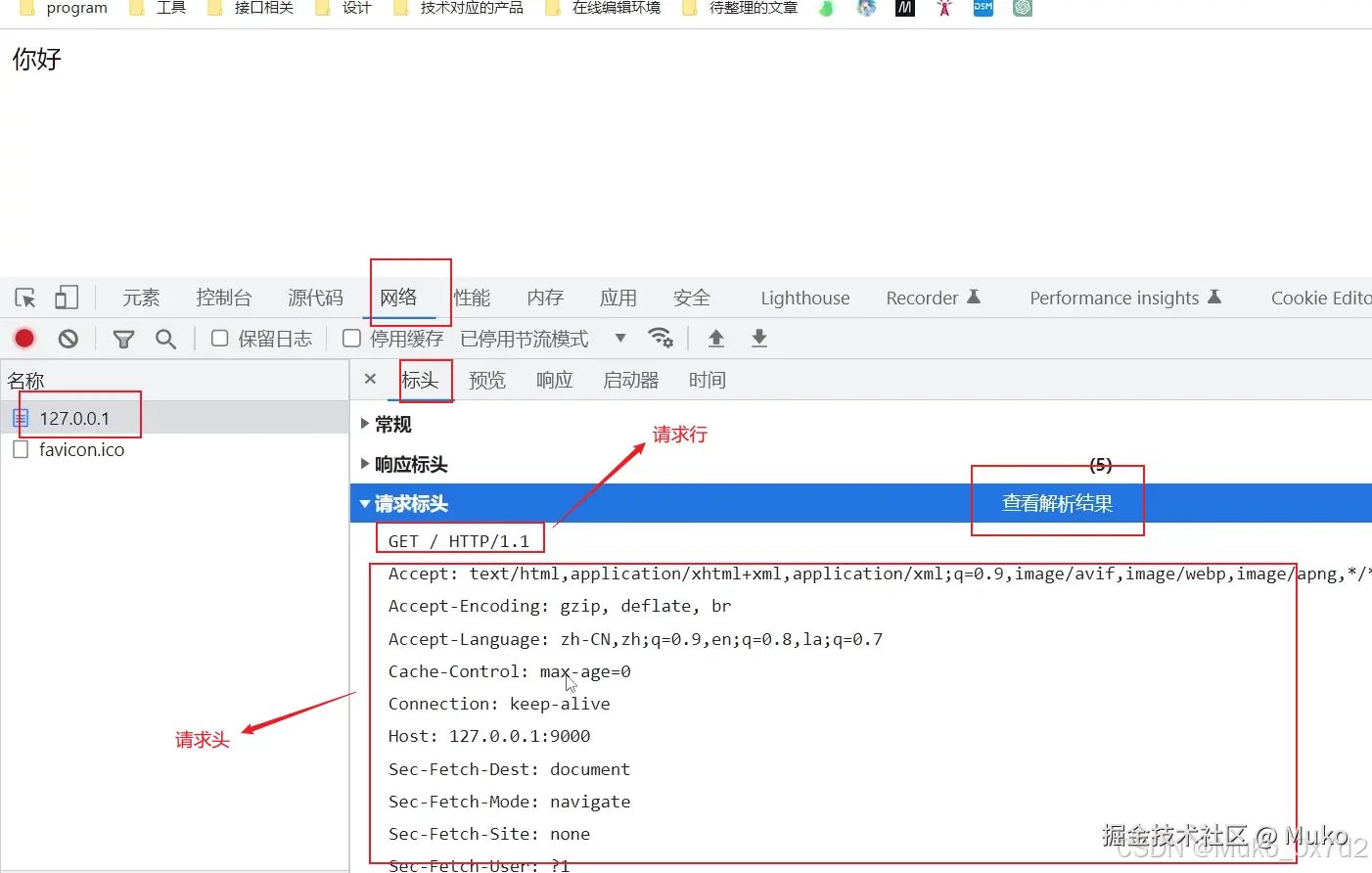Open the Lighthouse panel tab
Image resolution: width=1372 pixels, height=873 pixels.
click(x=805, y=298)
